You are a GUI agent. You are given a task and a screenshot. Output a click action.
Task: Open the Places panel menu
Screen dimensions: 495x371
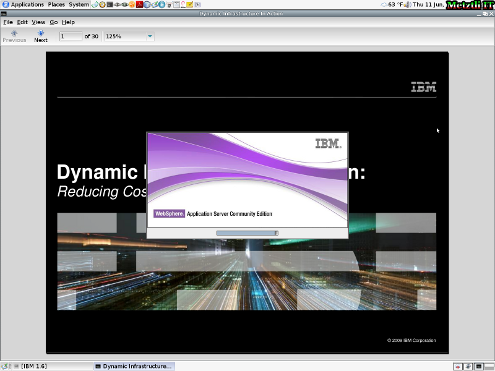click(x=56, y=4)
